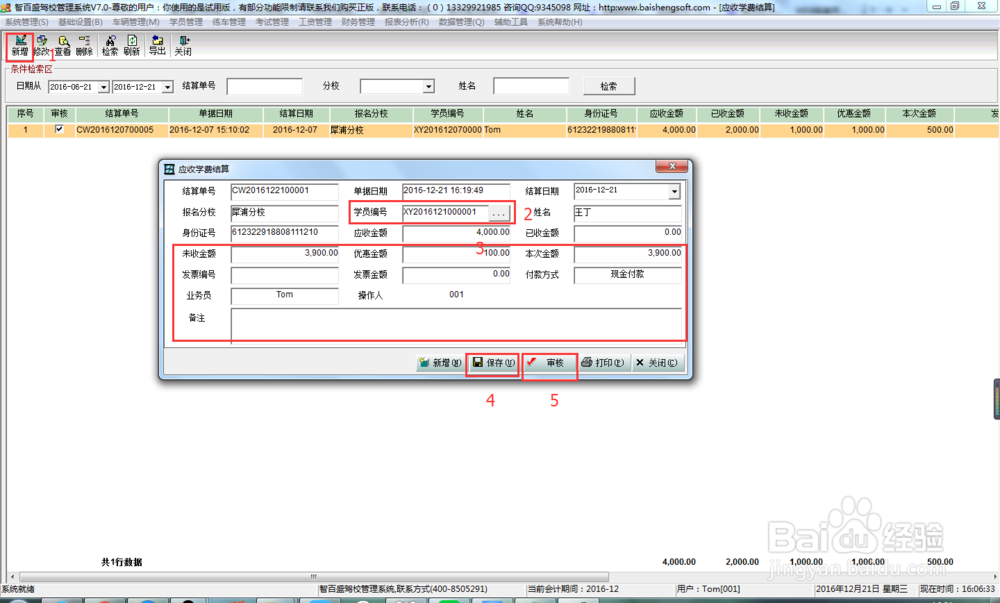Click the 关闭 button at dialog bottom
Screen dimensions: 1000x603
click(658, 363)
